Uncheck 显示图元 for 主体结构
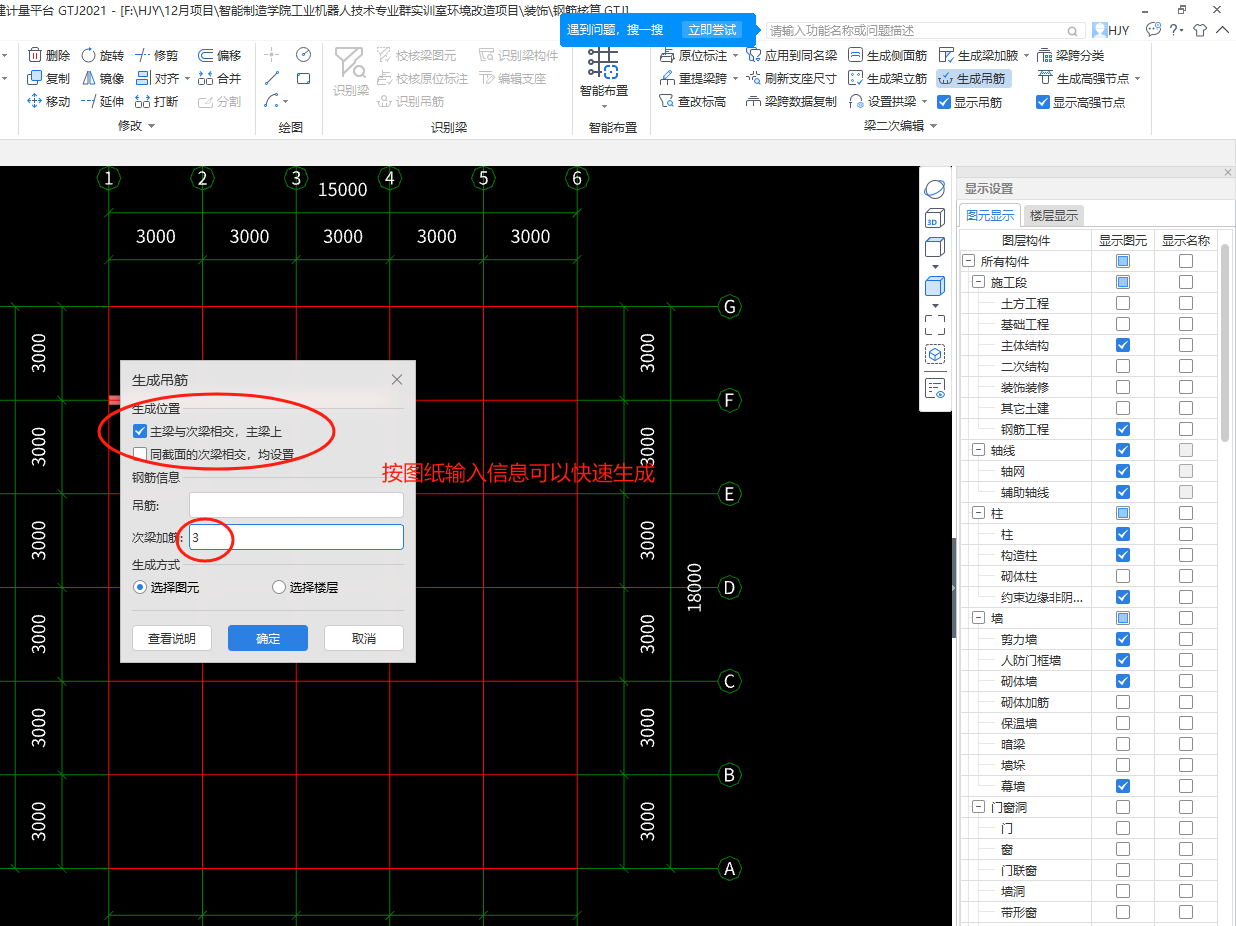This screenshot has width=1236, height=926. coord(1123,345)
